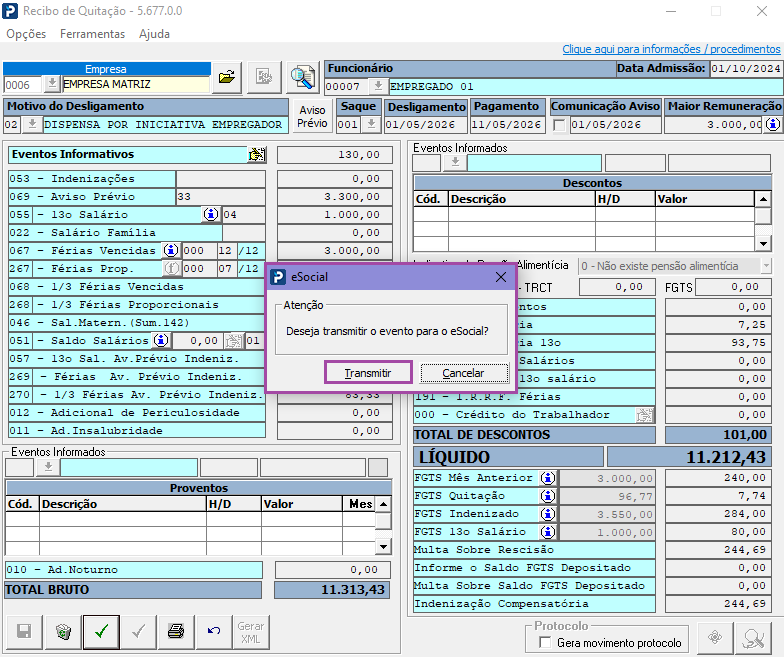Open the Ferramentas menu
784x659 pixels.
point(92,34)
